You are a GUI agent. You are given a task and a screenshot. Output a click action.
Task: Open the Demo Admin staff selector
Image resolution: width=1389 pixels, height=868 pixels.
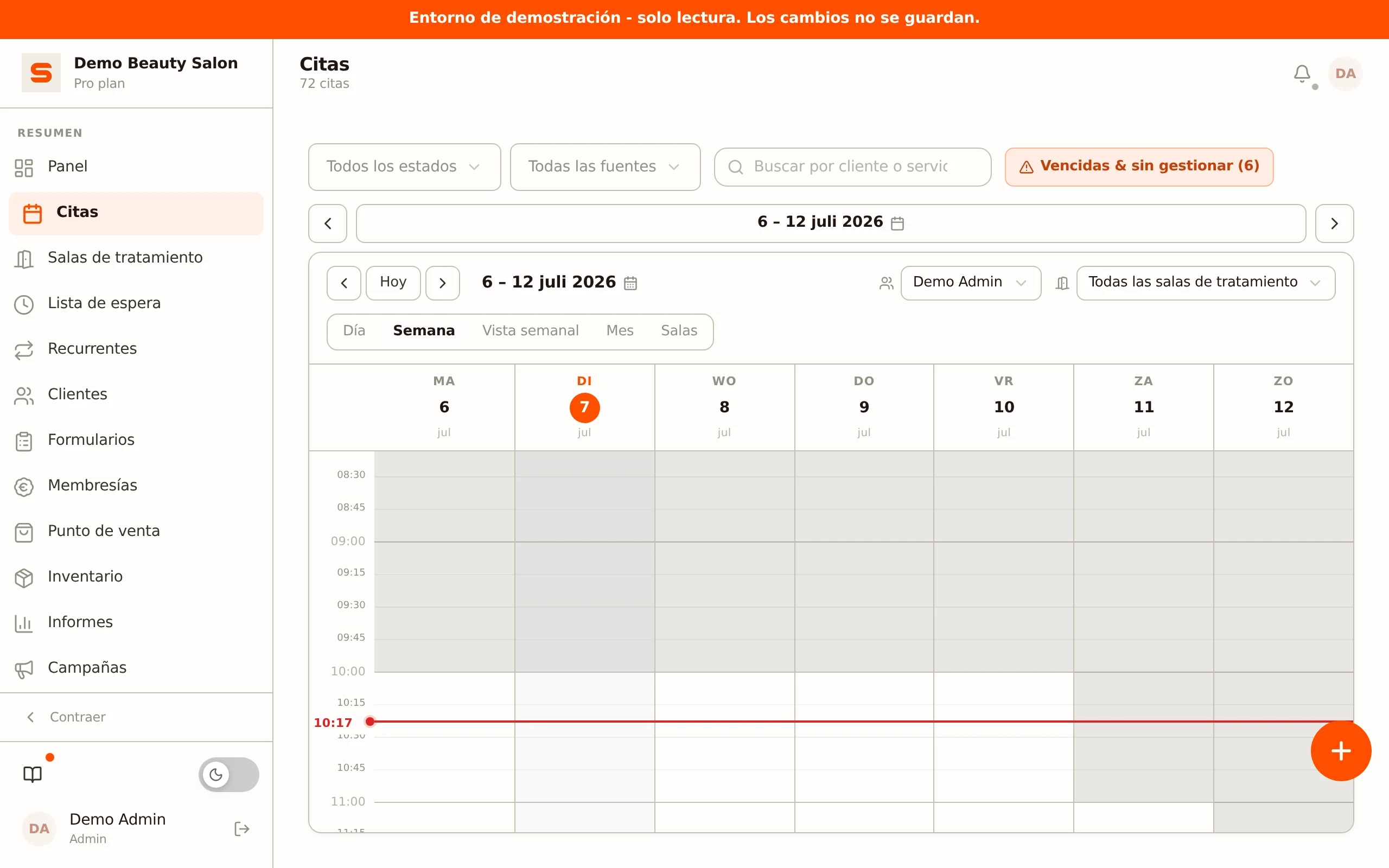click(970, 283)
